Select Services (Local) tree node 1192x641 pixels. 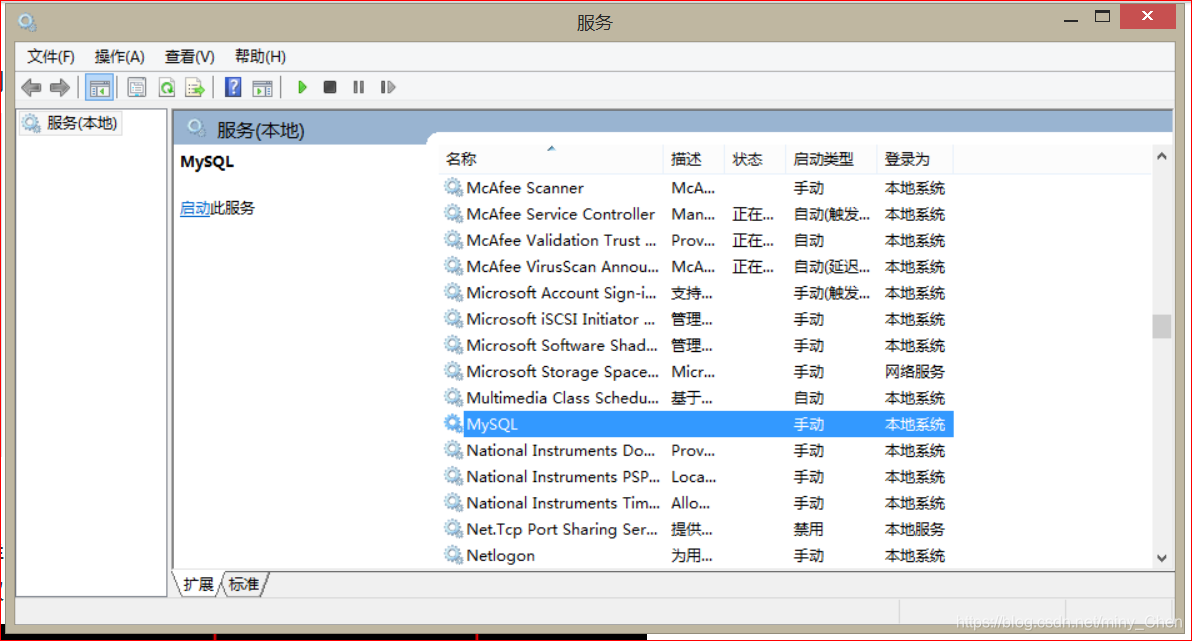70,123
